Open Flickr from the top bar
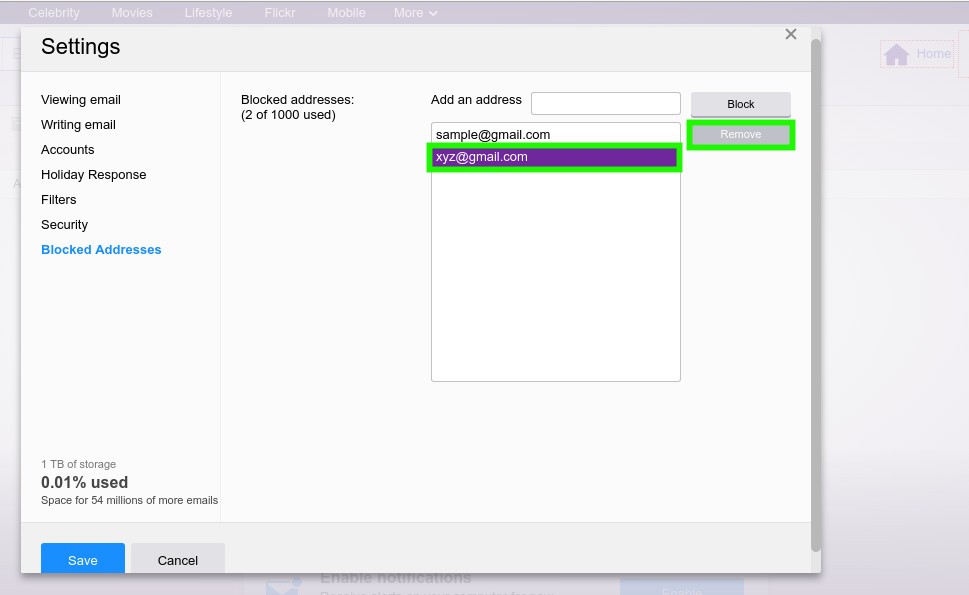This screenshot has width=969, height=595. pos(279,12)
